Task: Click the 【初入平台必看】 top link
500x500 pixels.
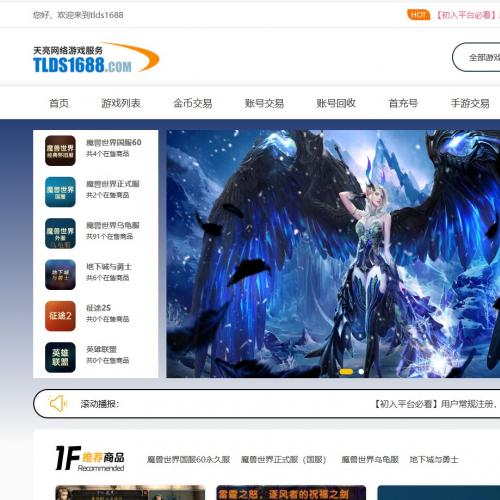Action: [x=467, y=15]
